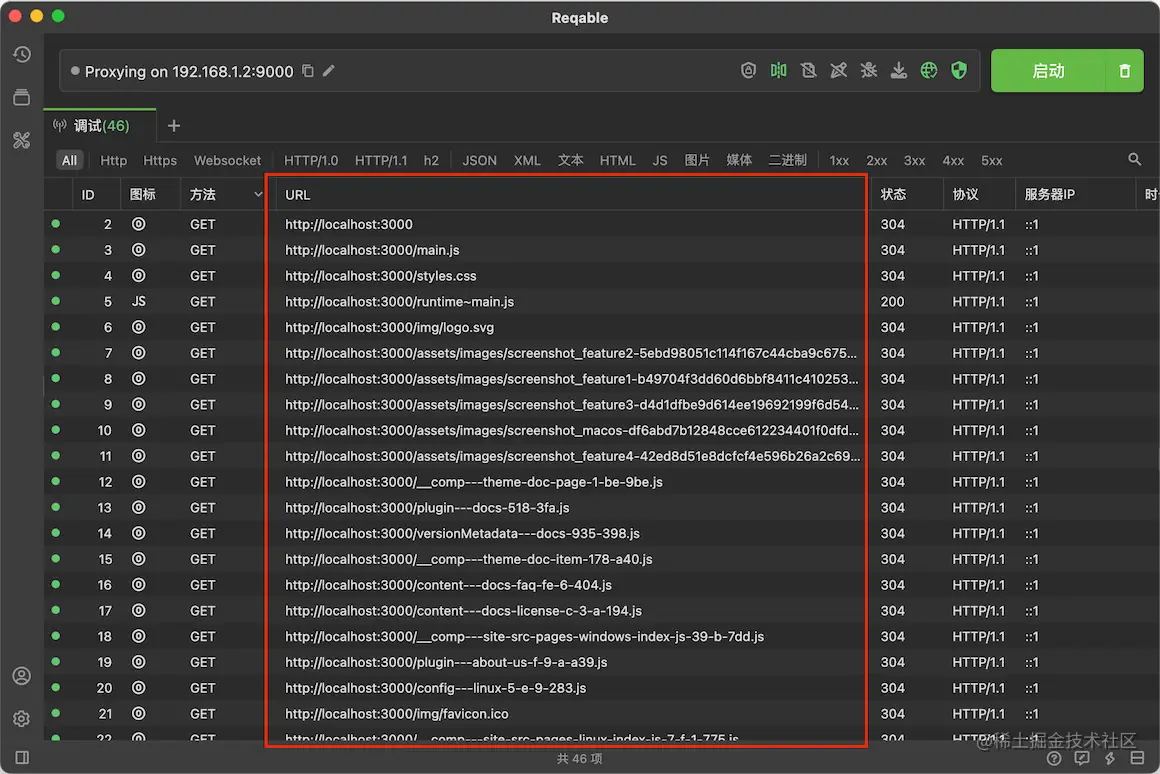
Task: Filter by 5xx status codes
Action: (991, 161)
